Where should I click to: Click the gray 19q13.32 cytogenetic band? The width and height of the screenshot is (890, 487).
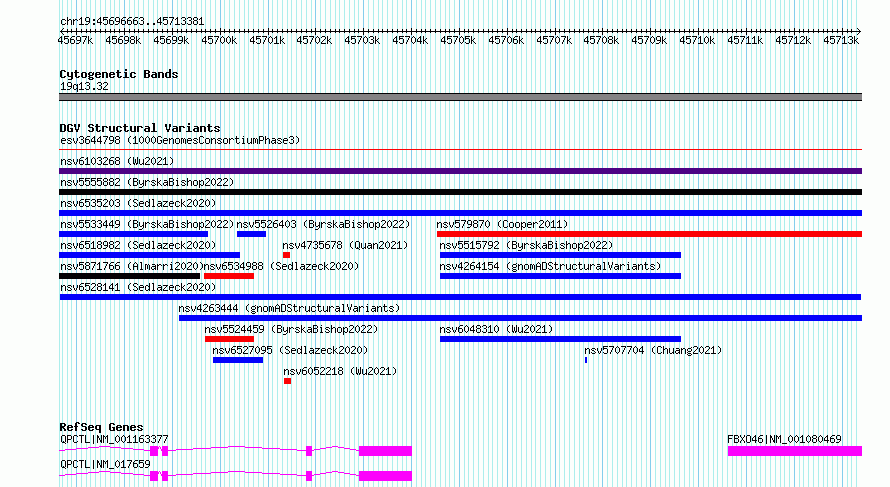point(460,97)
